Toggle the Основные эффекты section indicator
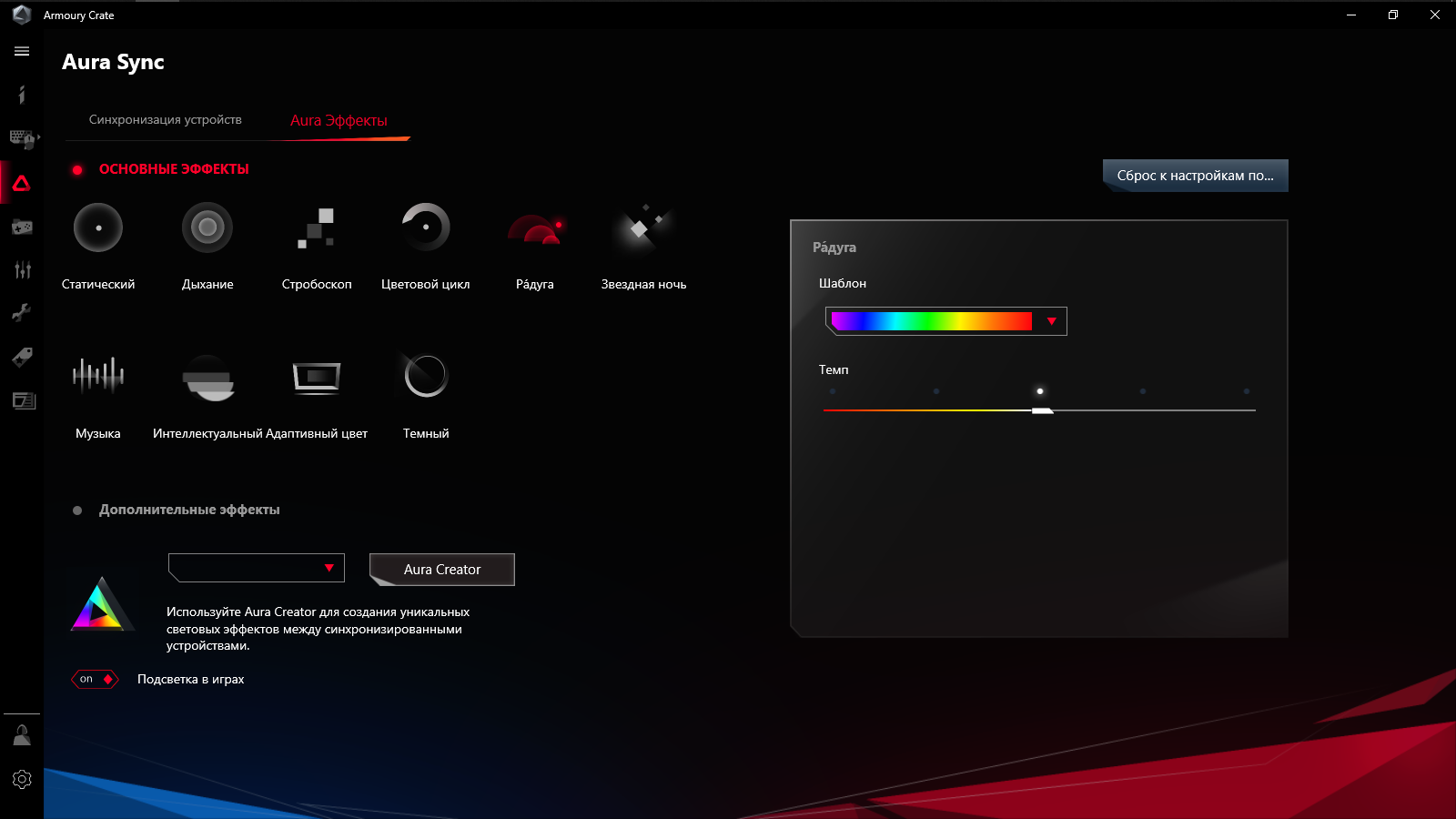This screenshot has height=819, width=1456. 78,168
